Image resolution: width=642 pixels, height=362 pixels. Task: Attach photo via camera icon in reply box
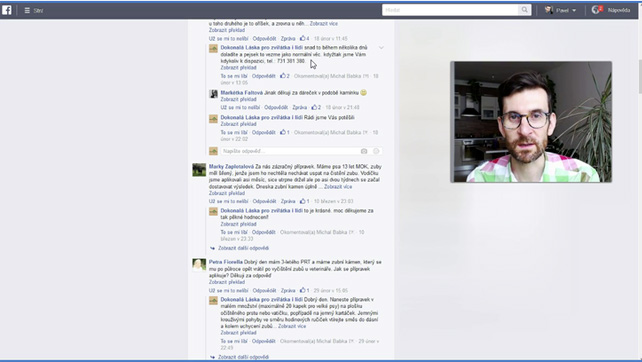364,151
